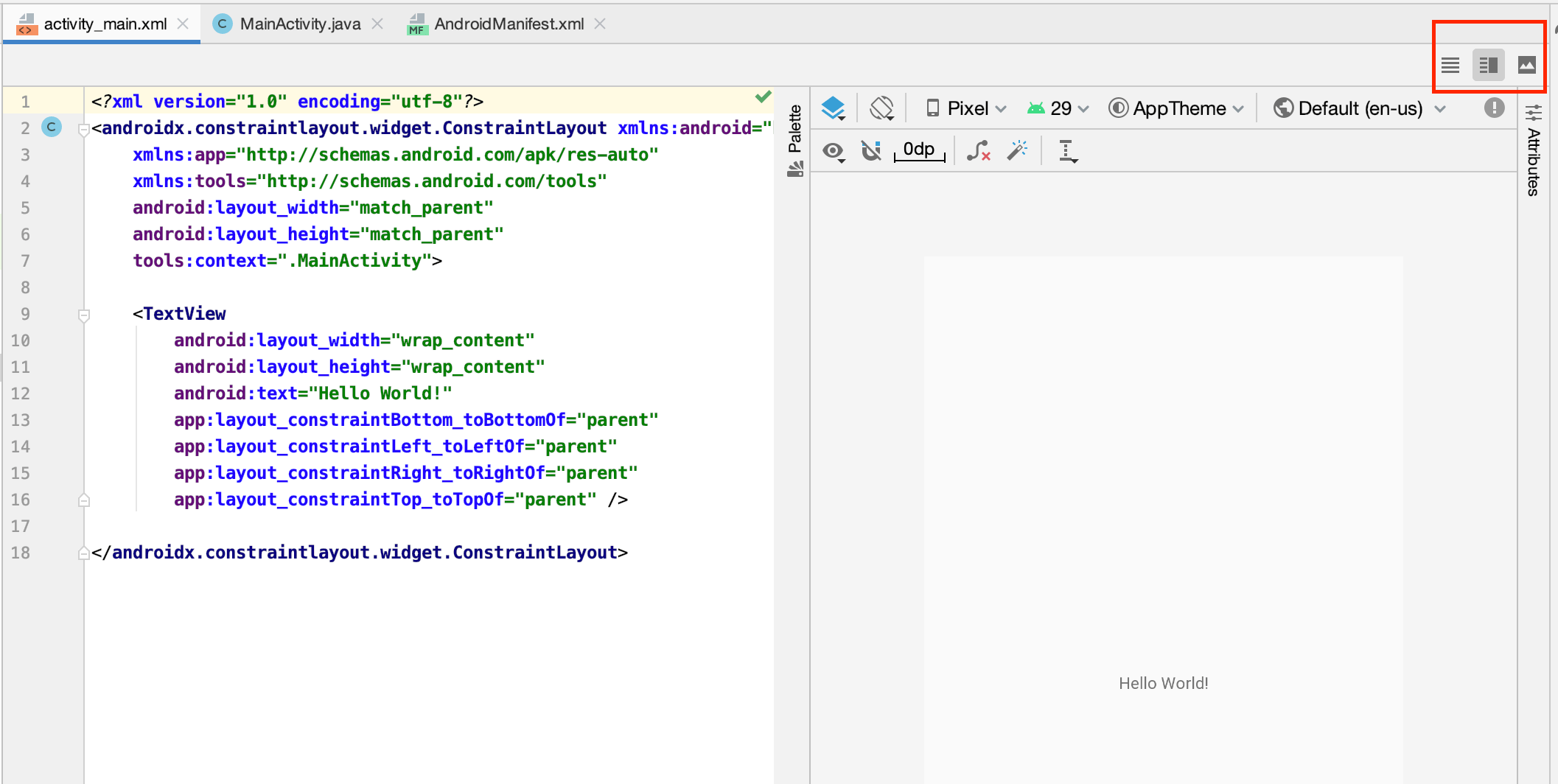Screen dimensions: 1558x784
Task: Click the orientation rotate icon
Action: coord(881,108)
